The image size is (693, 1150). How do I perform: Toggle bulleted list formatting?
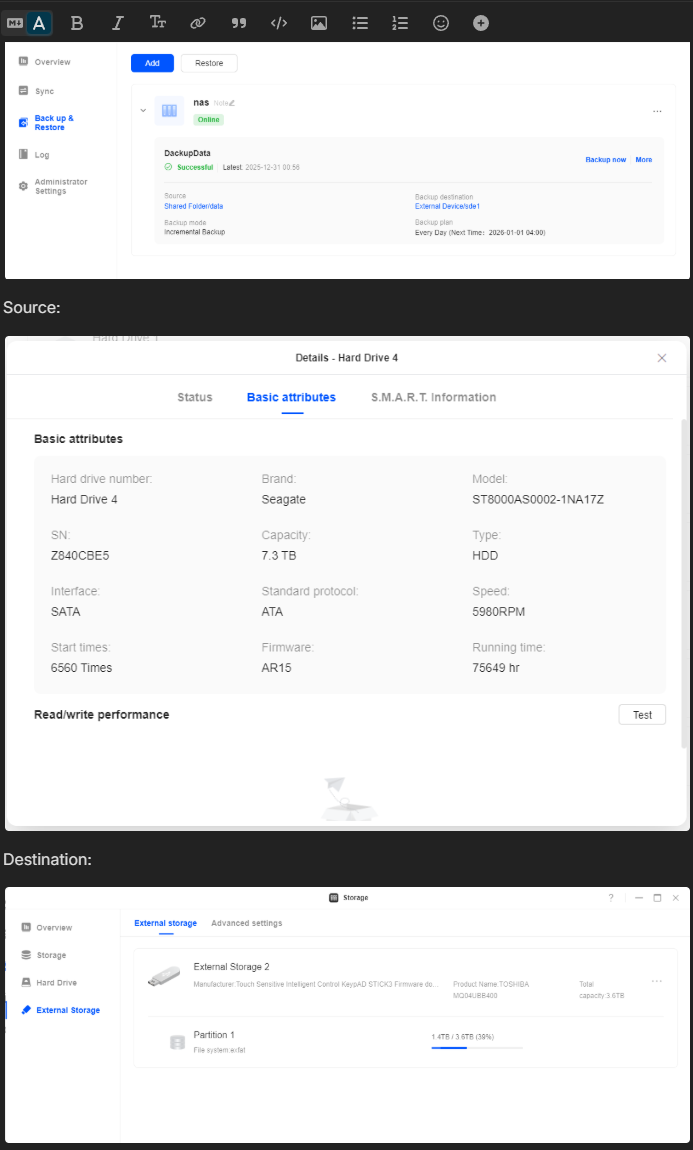[x=360, y=23]
